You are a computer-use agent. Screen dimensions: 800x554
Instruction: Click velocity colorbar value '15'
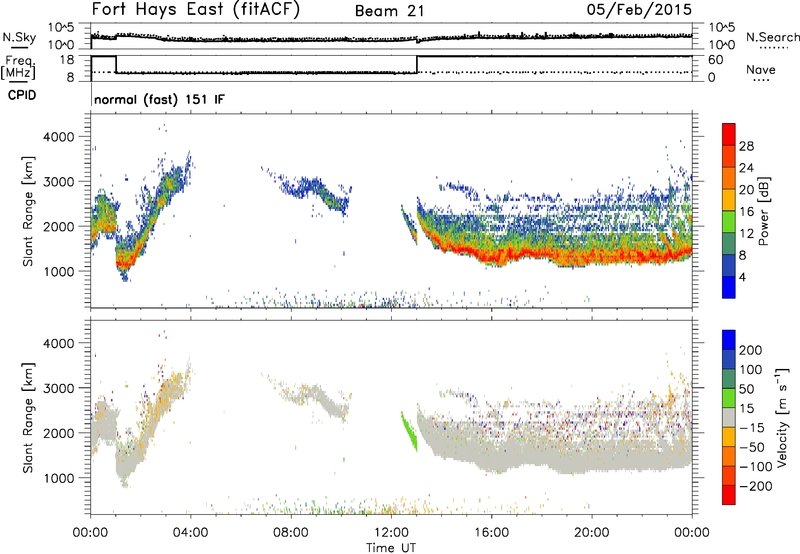tap(746, 408)
